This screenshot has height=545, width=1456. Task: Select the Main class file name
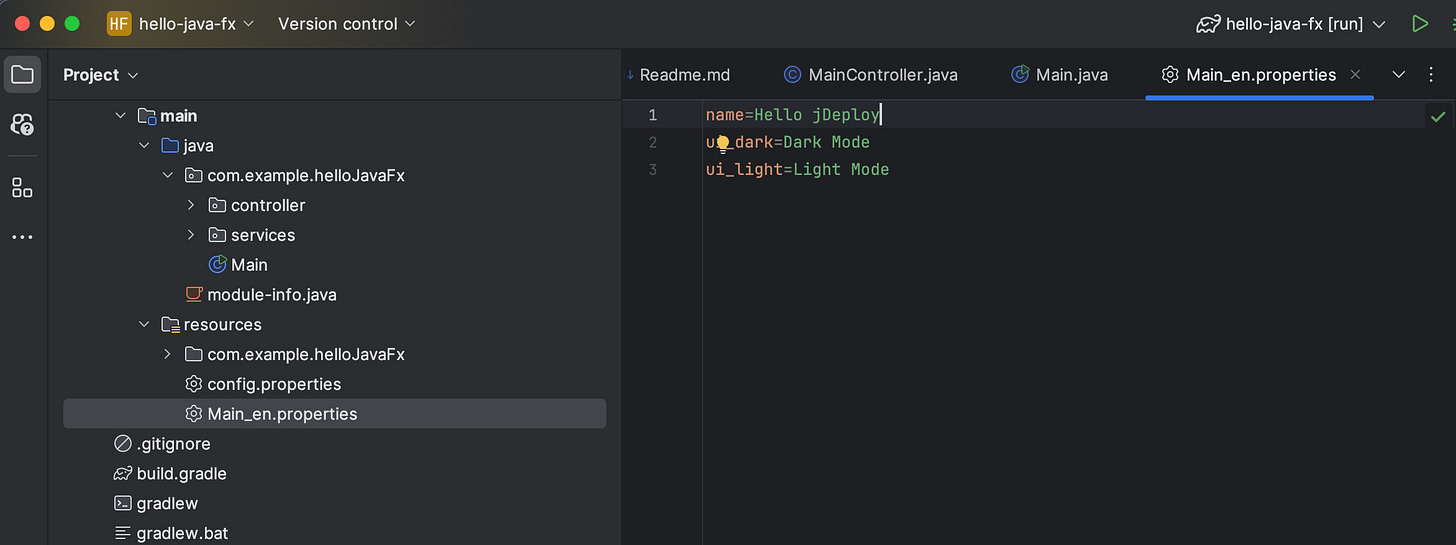pyautogui.click(x=249, y=265)
